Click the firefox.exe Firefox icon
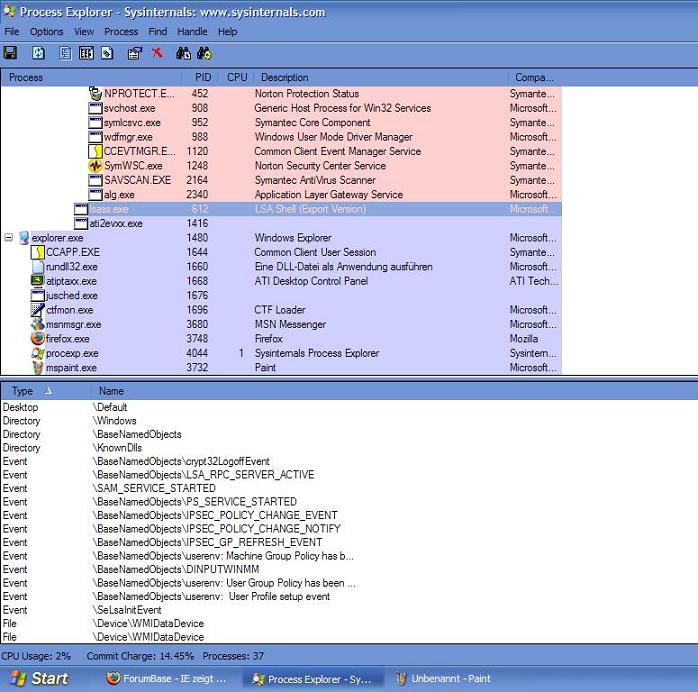Image resolution: width=698 pixels, height=692 pixels. (38, 339)
